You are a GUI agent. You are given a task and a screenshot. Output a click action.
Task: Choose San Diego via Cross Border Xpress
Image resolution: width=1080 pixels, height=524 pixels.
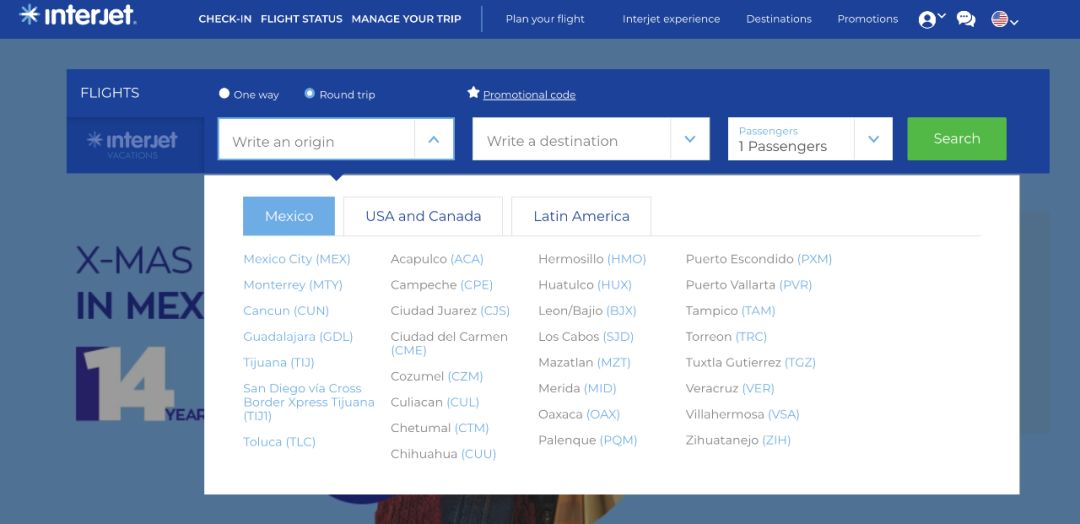pos(309,402)
